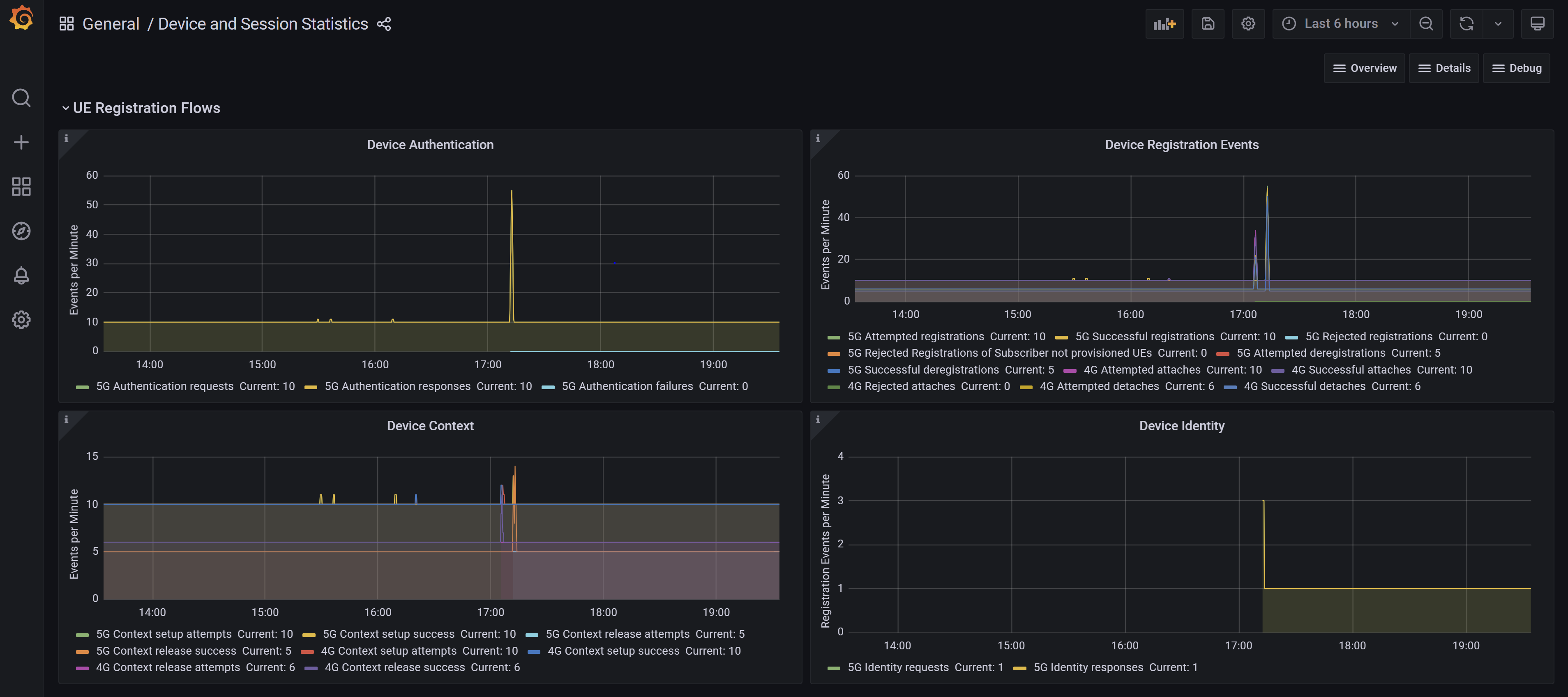Image resolution: width=1568 pixels, height=697 pixels.
Task: Click the Add panel icon
Action: coord(1164,24)
